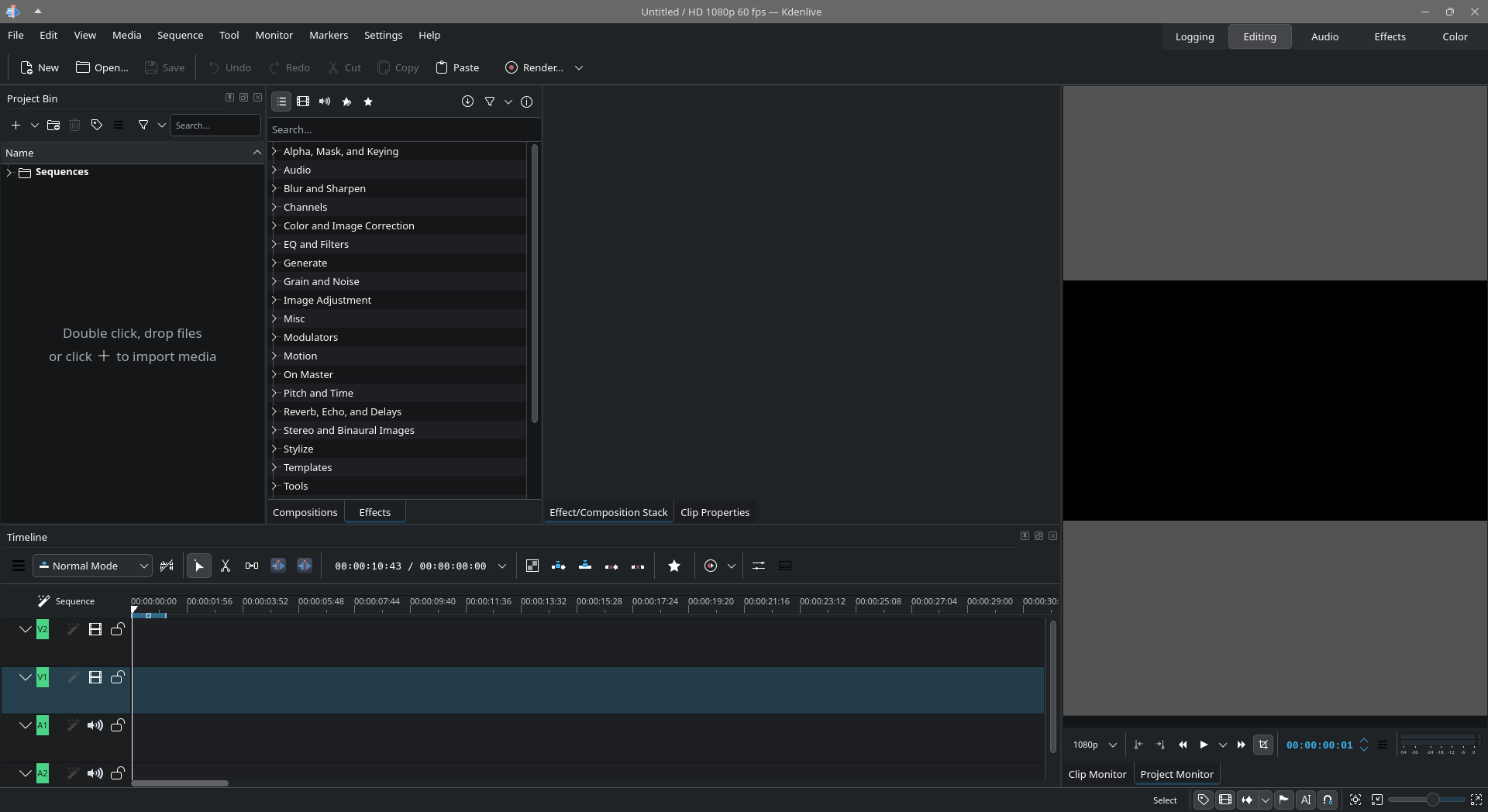Switch to the Compositions tab

(x=305, y=512)
